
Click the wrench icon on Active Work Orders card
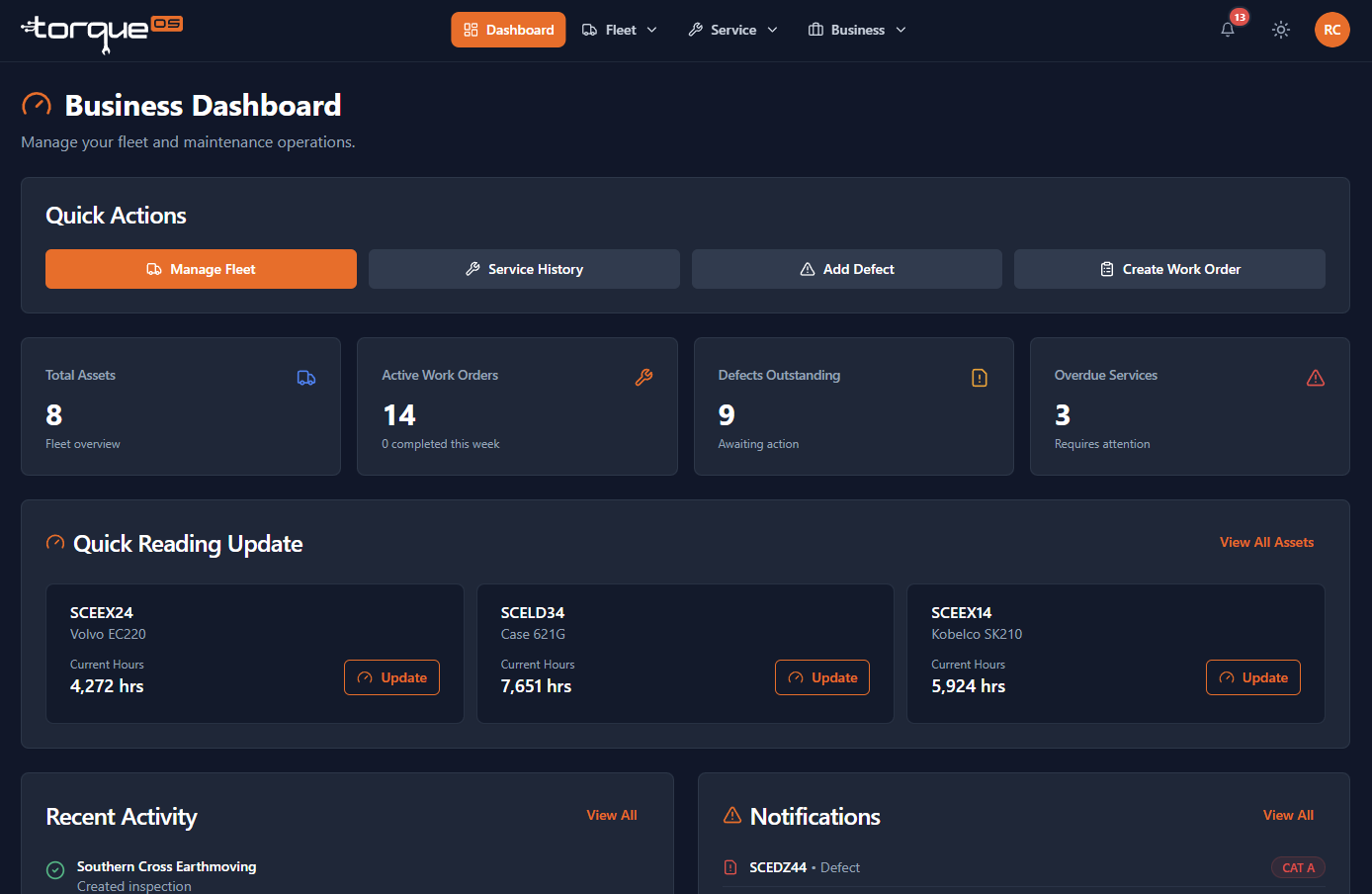[x=643, y=377]
